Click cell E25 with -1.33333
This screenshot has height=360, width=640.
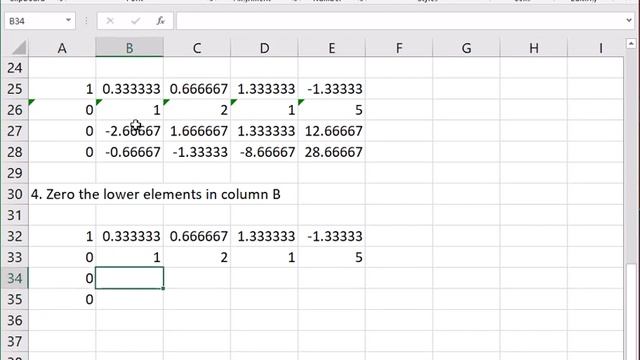(x=331, y=89)
